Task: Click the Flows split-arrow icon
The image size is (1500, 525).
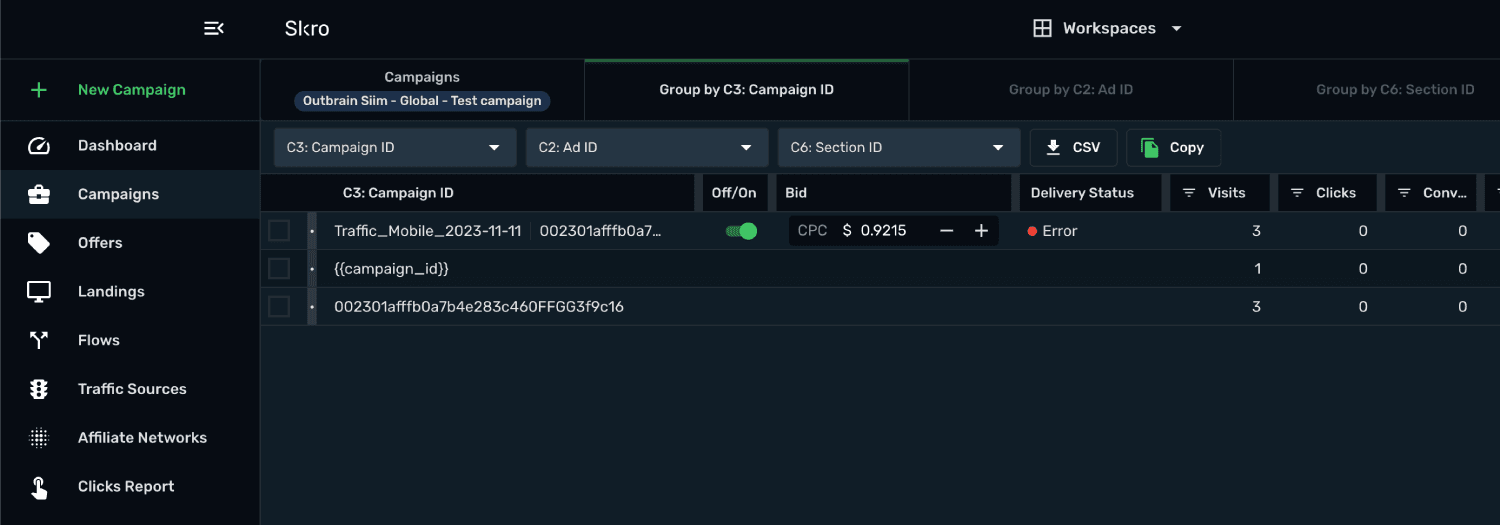Action: [x=39, y=341]
